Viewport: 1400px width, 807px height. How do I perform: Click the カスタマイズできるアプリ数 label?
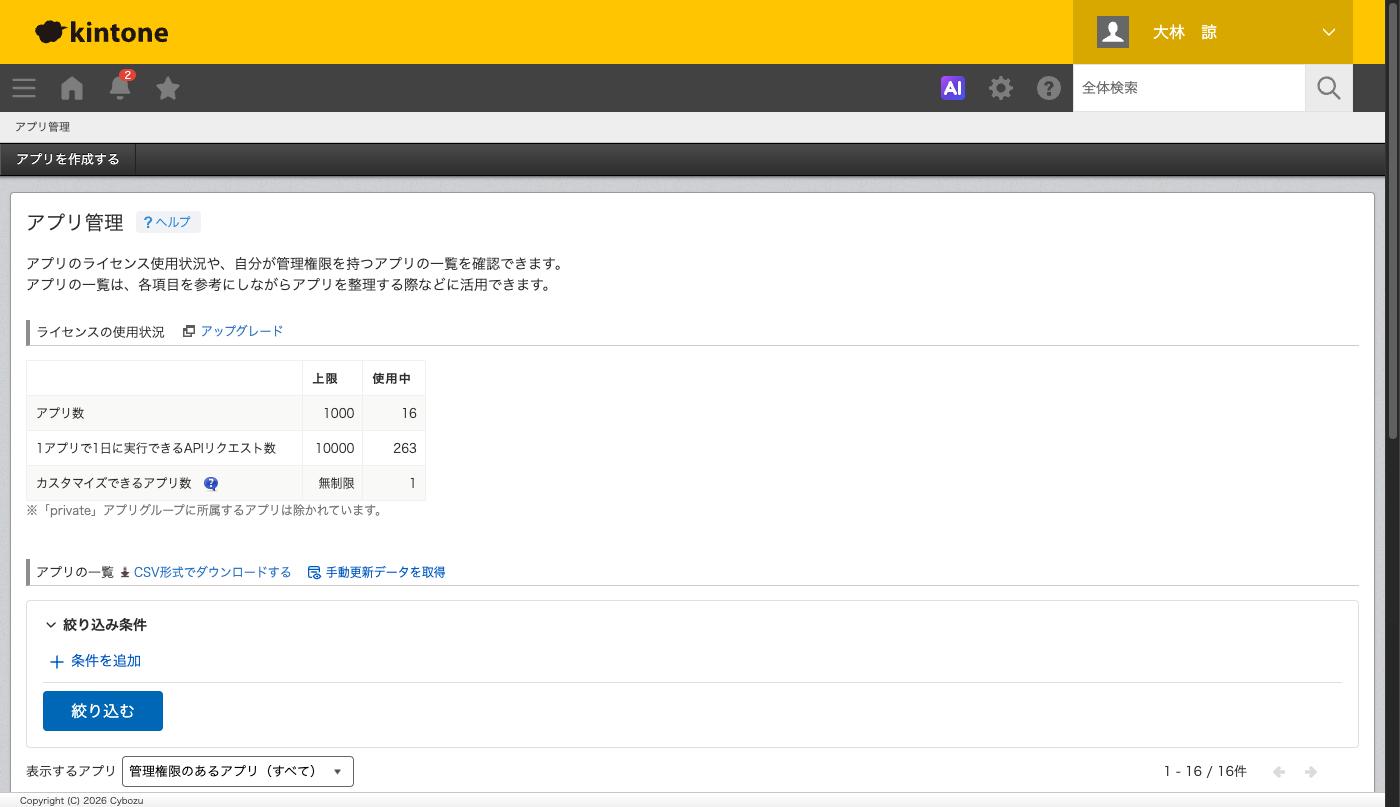[x=113, y=483]
